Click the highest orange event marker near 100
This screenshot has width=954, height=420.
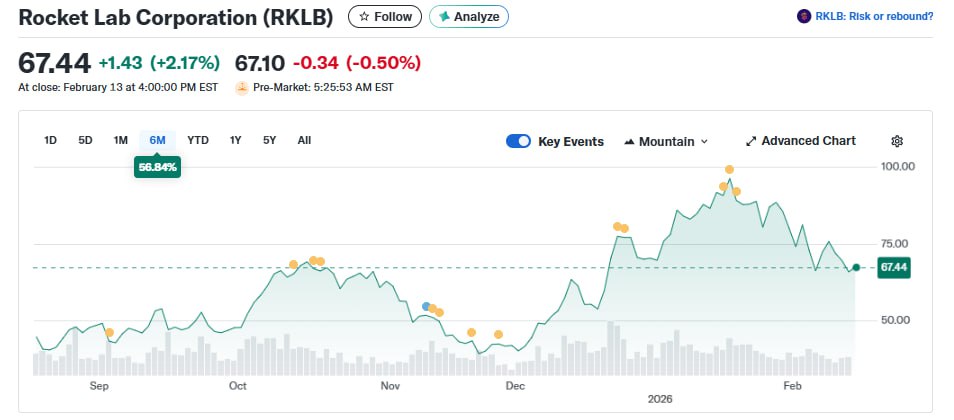[729, 170]
